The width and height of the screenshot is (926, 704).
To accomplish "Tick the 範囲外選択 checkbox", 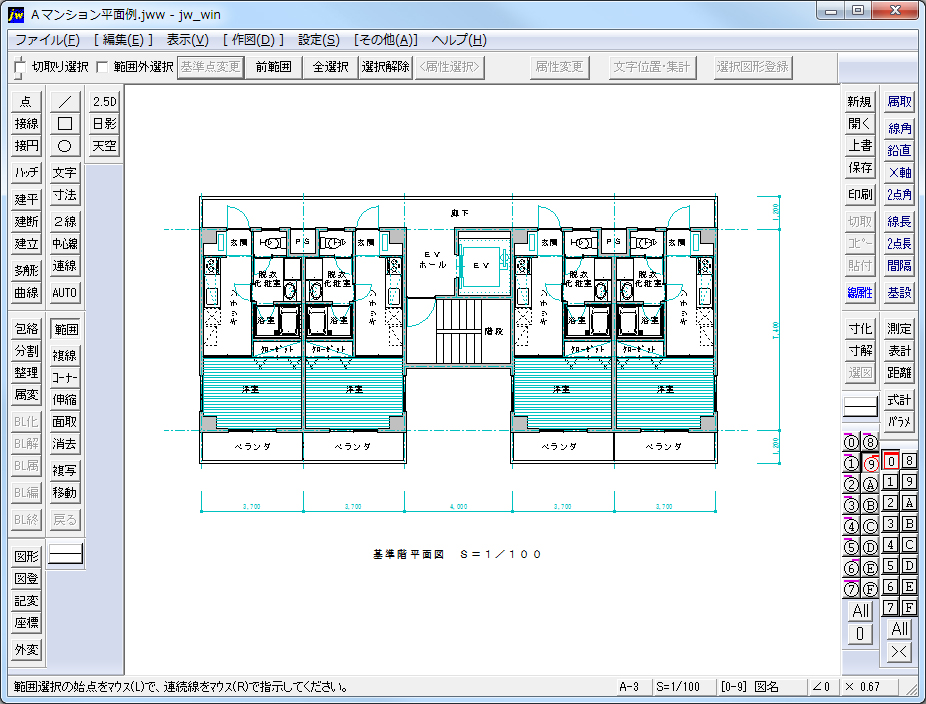I will [102, 67].
